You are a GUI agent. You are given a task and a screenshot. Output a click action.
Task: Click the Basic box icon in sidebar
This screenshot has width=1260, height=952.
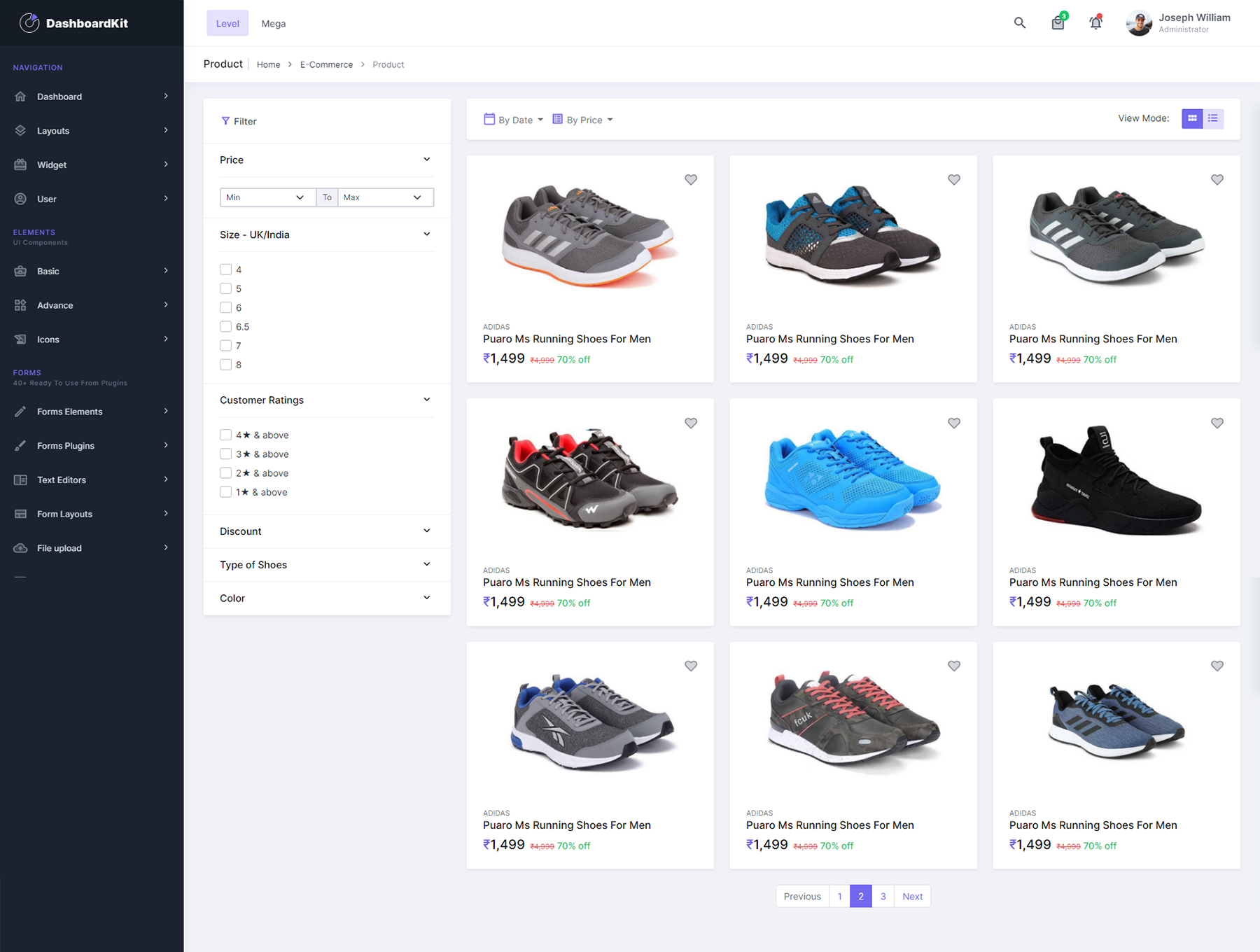(20, 271)
